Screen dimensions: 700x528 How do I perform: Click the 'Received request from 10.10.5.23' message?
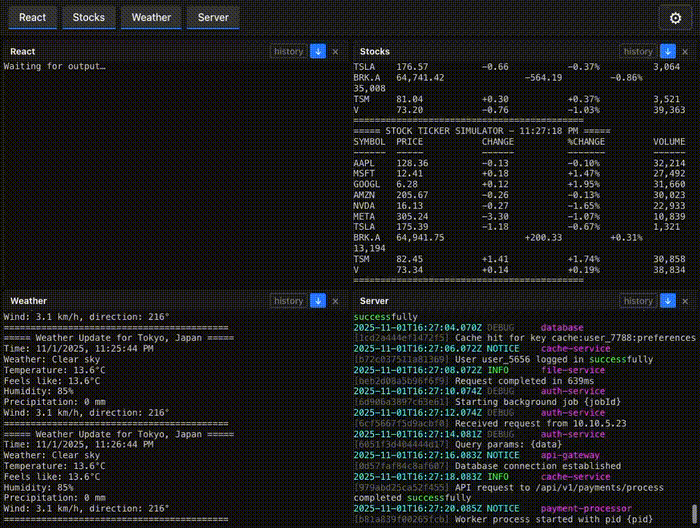coord(541,424)
